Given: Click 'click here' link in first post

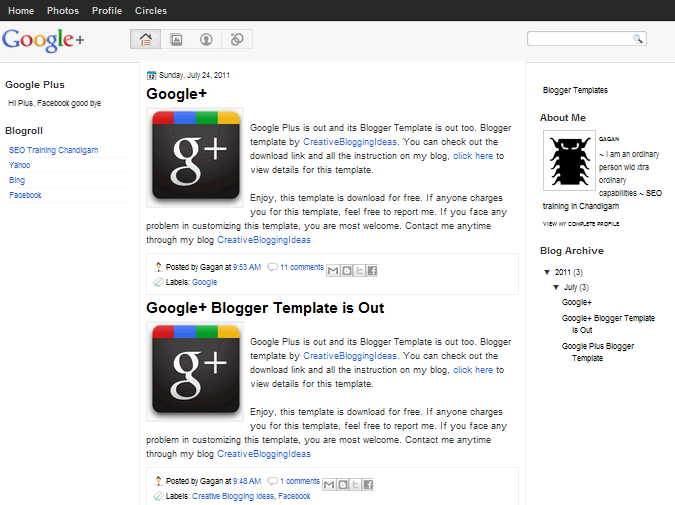Looking at the screenshot, I should [473, 156].
